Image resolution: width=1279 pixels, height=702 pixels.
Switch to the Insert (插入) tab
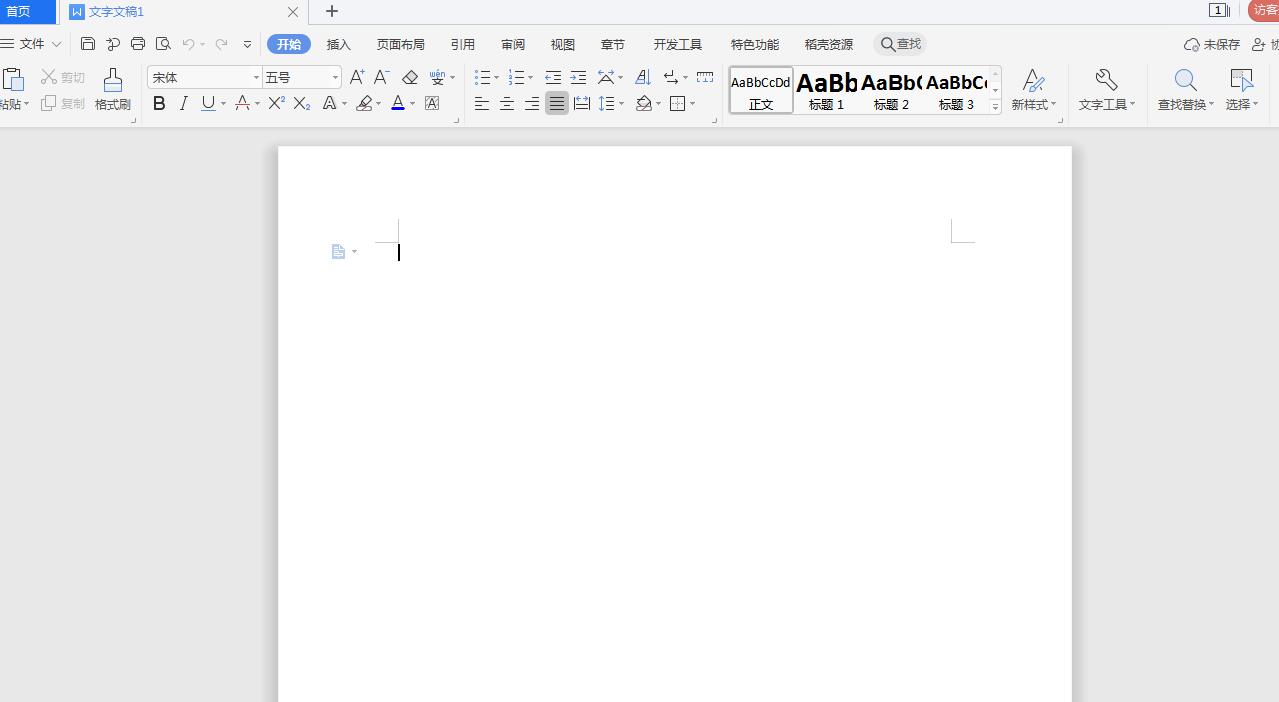pyautogui.click(x=339, y=44)
